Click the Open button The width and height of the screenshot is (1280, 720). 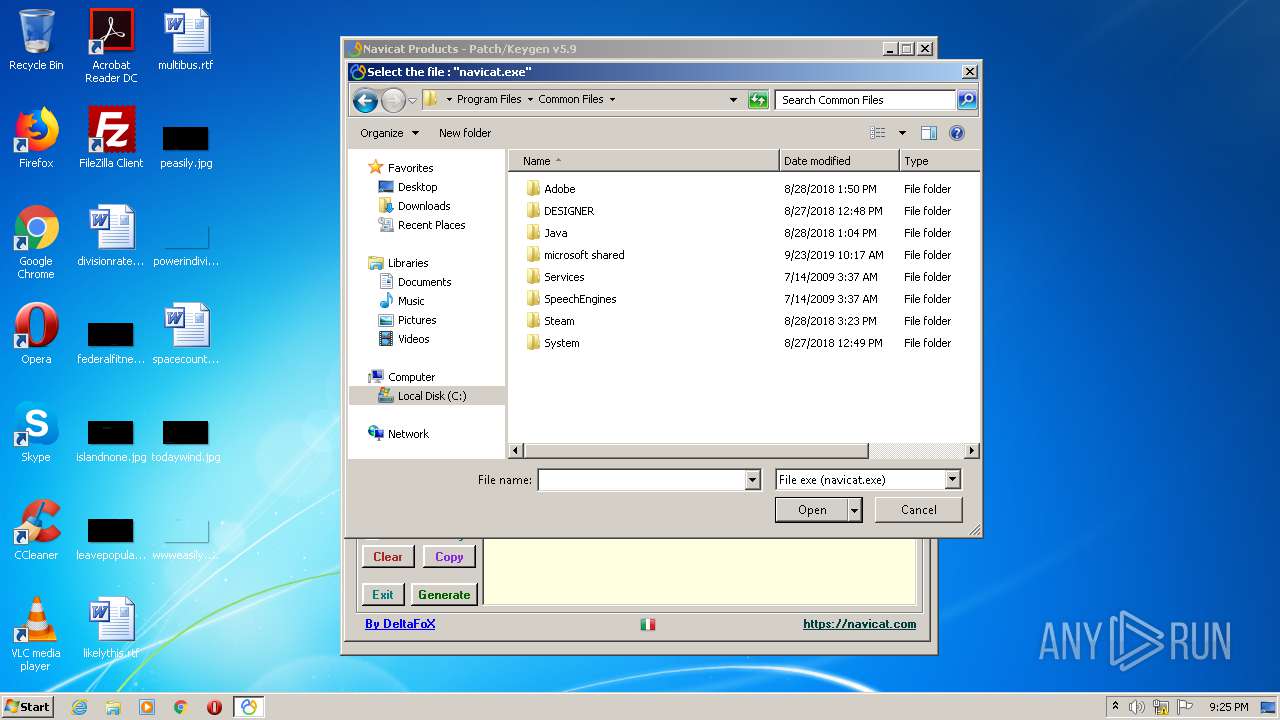[812, 510]
